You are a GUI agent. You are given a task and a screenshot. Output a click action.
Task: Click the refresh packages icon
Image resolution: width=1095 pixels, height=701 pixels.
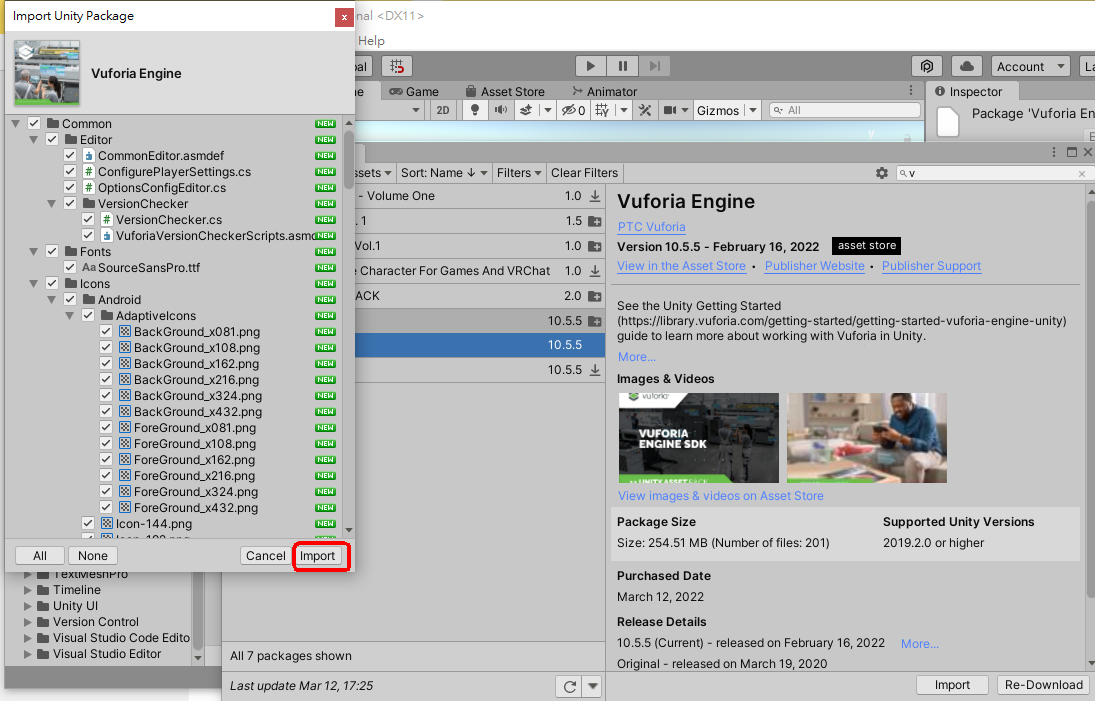570,686
